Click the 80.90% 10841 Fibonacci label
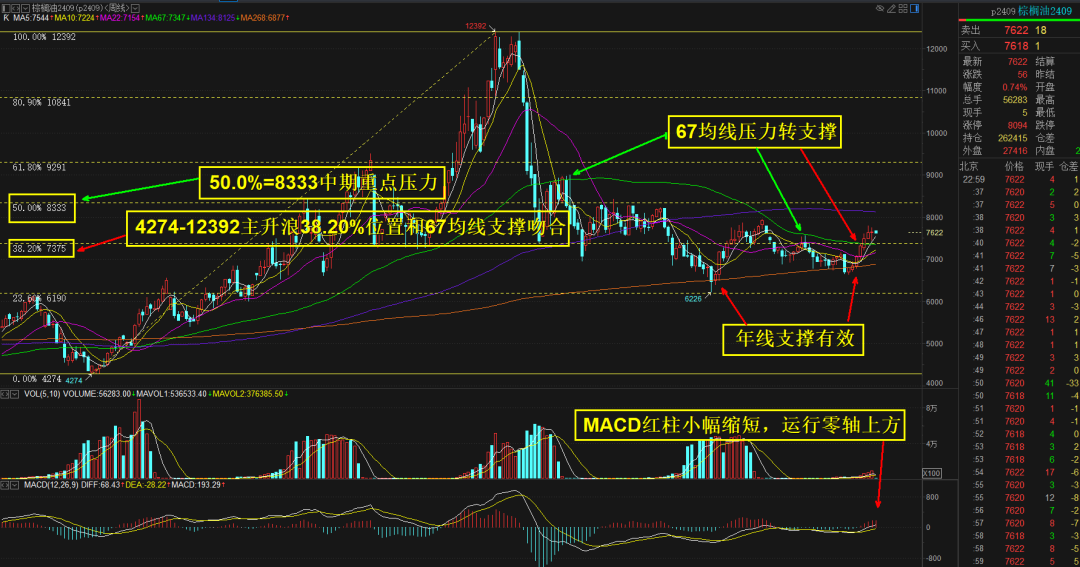 pos(41,102)
